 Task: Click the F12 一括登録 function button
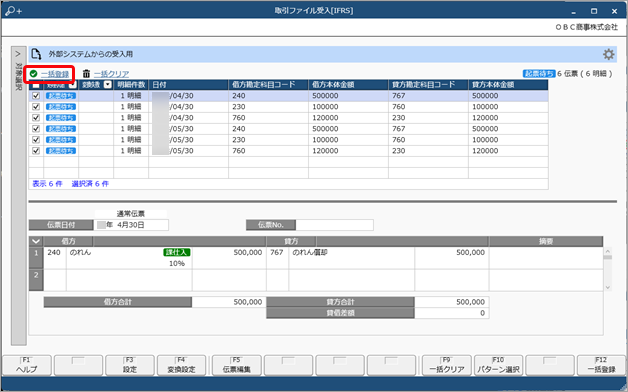point(601,365)
